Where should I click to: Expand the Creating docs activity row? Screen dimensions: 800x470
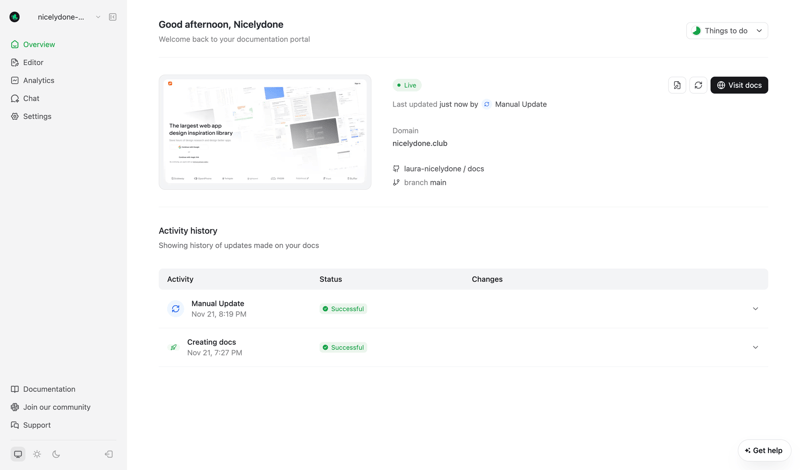[755, 348]
